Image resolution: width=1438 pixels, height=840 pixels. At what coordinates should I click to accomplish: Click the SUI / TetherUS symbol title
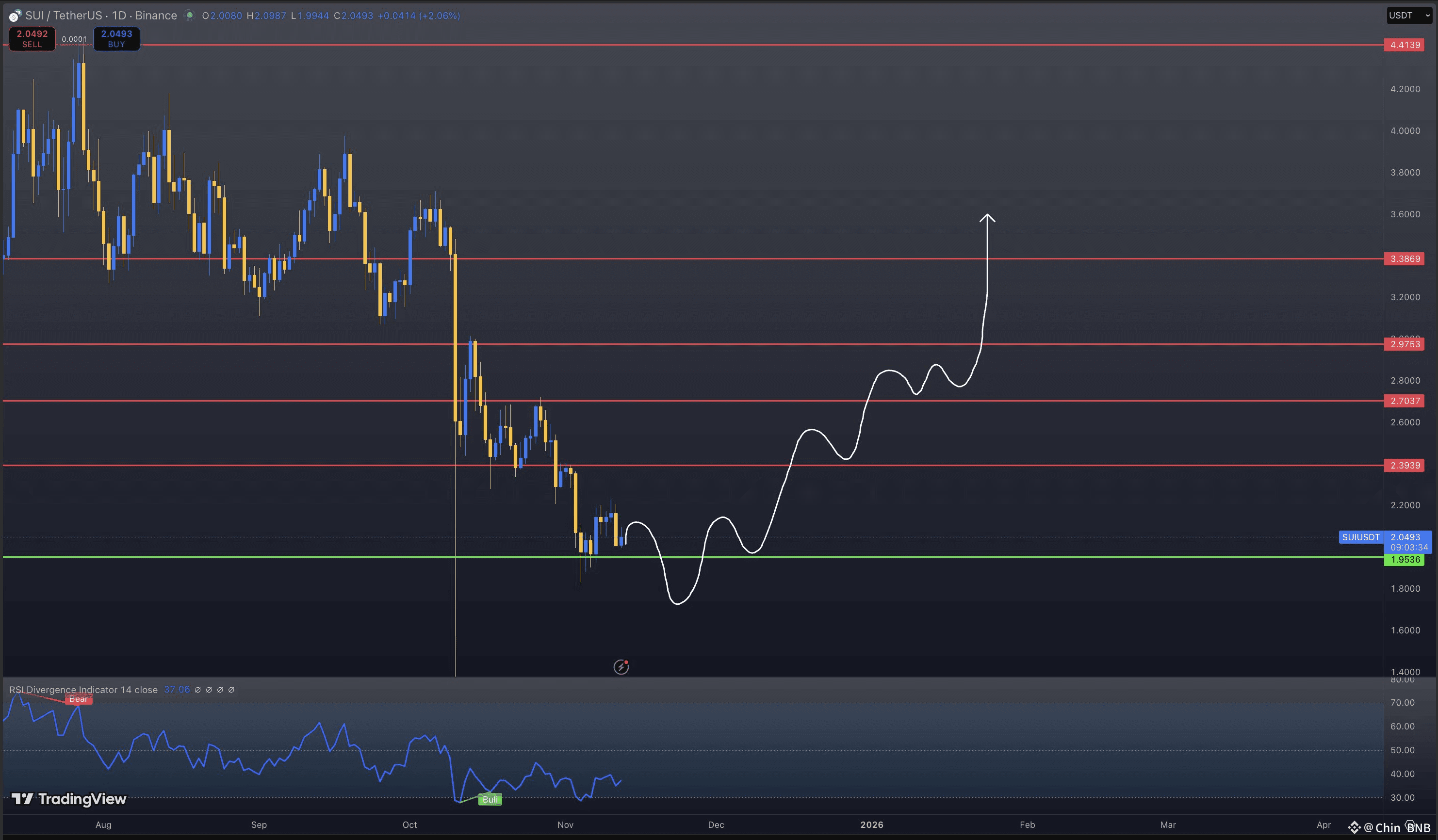63,16
